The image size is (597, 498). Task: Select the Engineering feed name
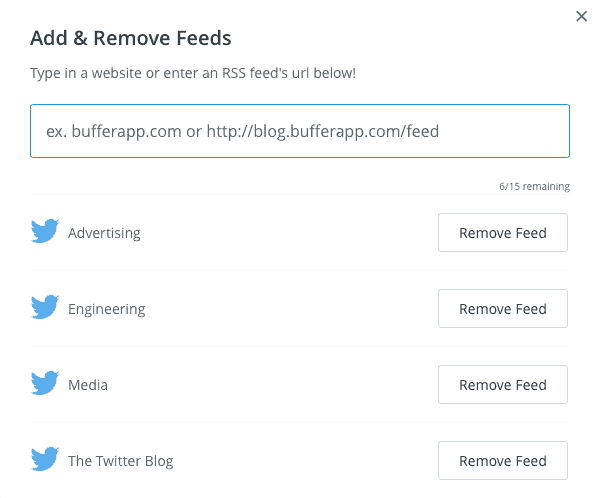coord(107,309)
